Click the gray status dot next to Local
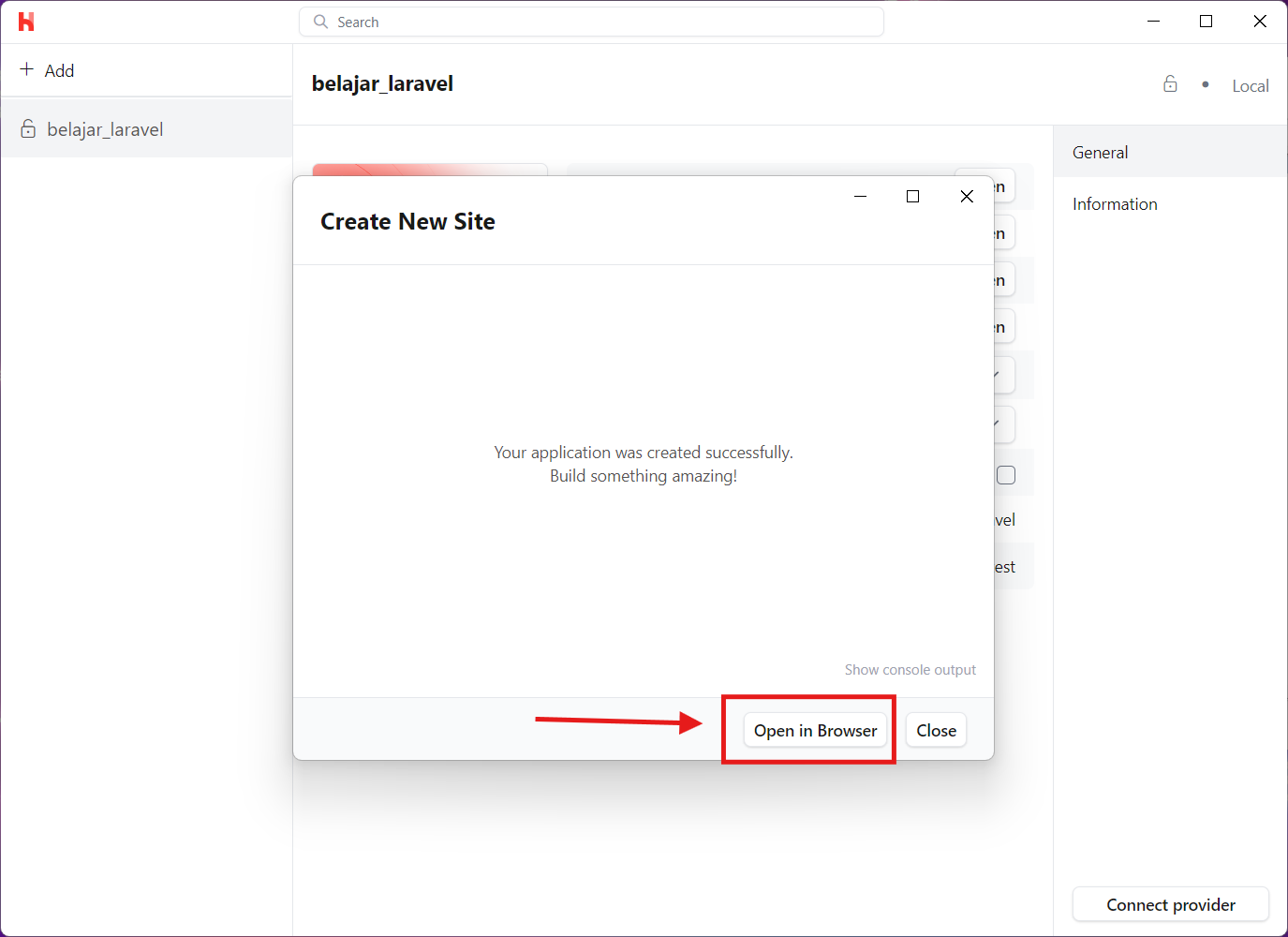1288x937 pixels. [1206, 83]
